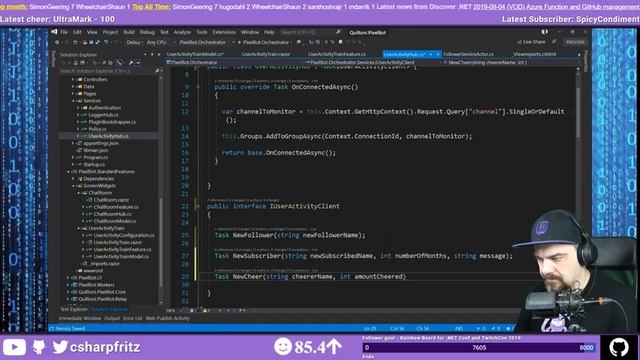Select Startup.cs in Solution Explorer

tap(94, 164)
